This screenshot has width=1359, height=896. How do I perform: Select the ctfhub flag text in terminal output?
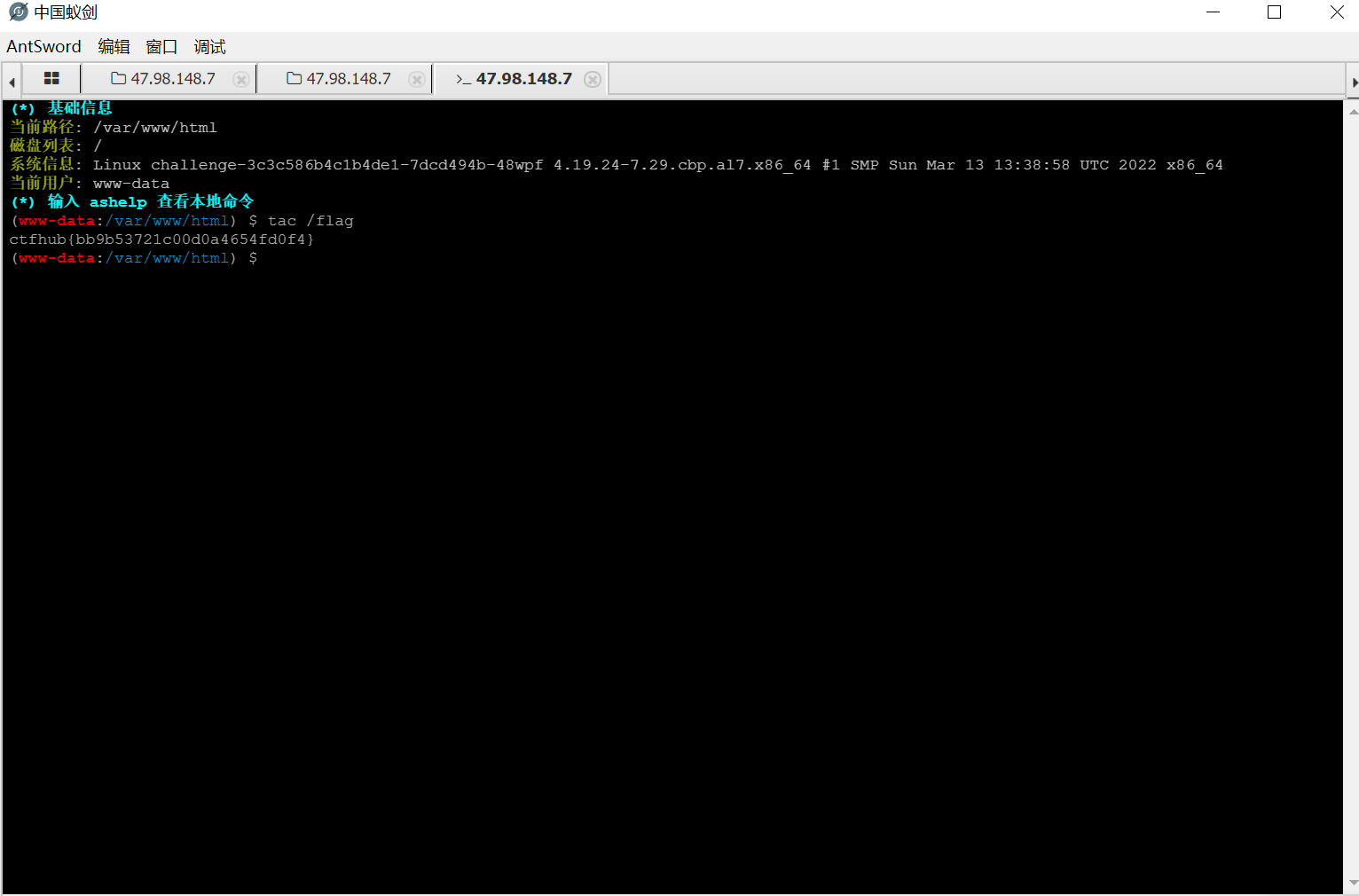pyautogui.click(x=162, y=239)
